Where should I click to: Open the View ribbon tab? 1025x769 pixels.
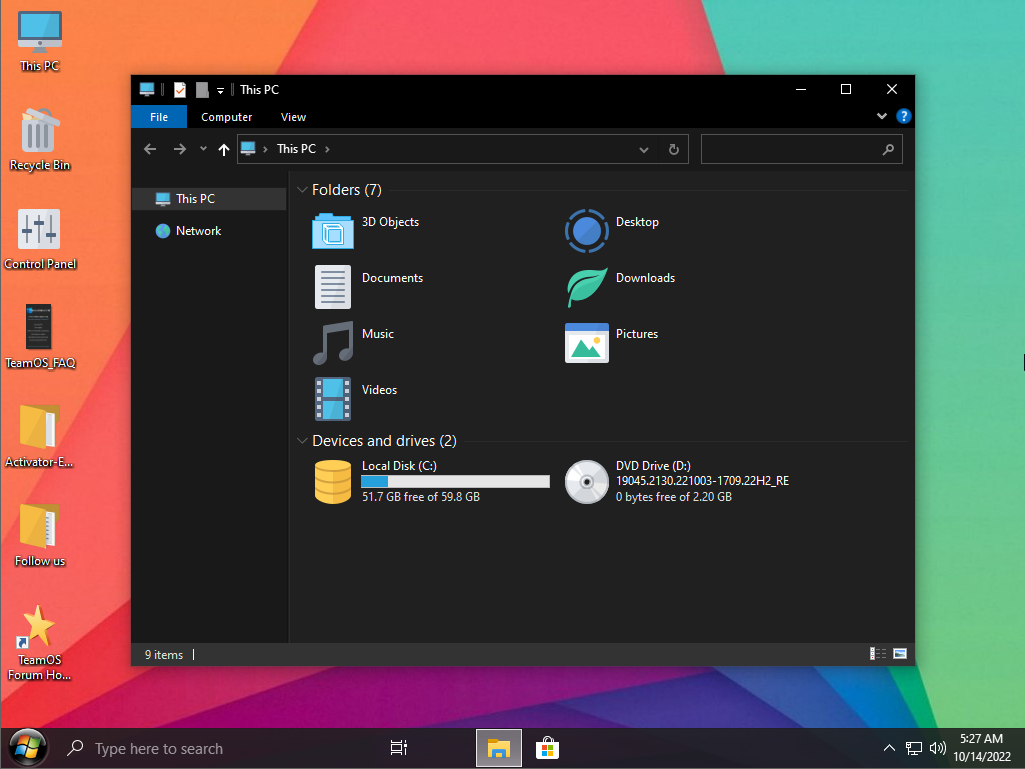coord(293,117)
